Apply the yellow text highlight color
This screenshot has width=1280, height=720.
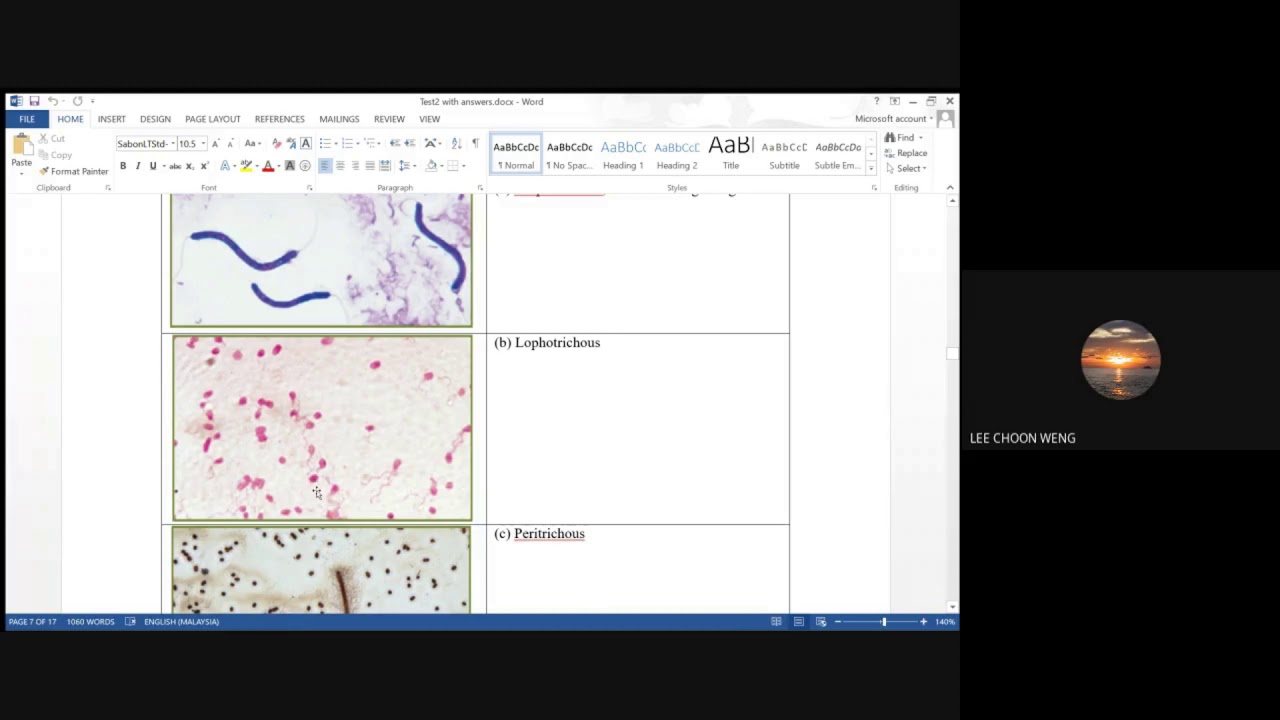click(246, 166)
